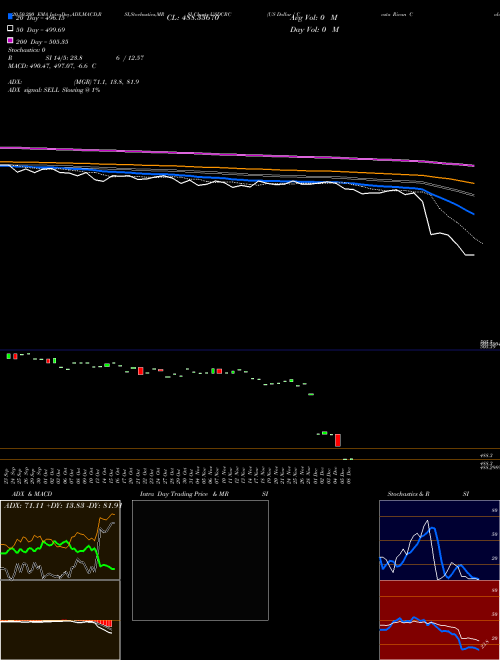Click the large red candlestick near 04 Dec
The image size is (500, 660).
pyautogui.click(x=338, y=440)
